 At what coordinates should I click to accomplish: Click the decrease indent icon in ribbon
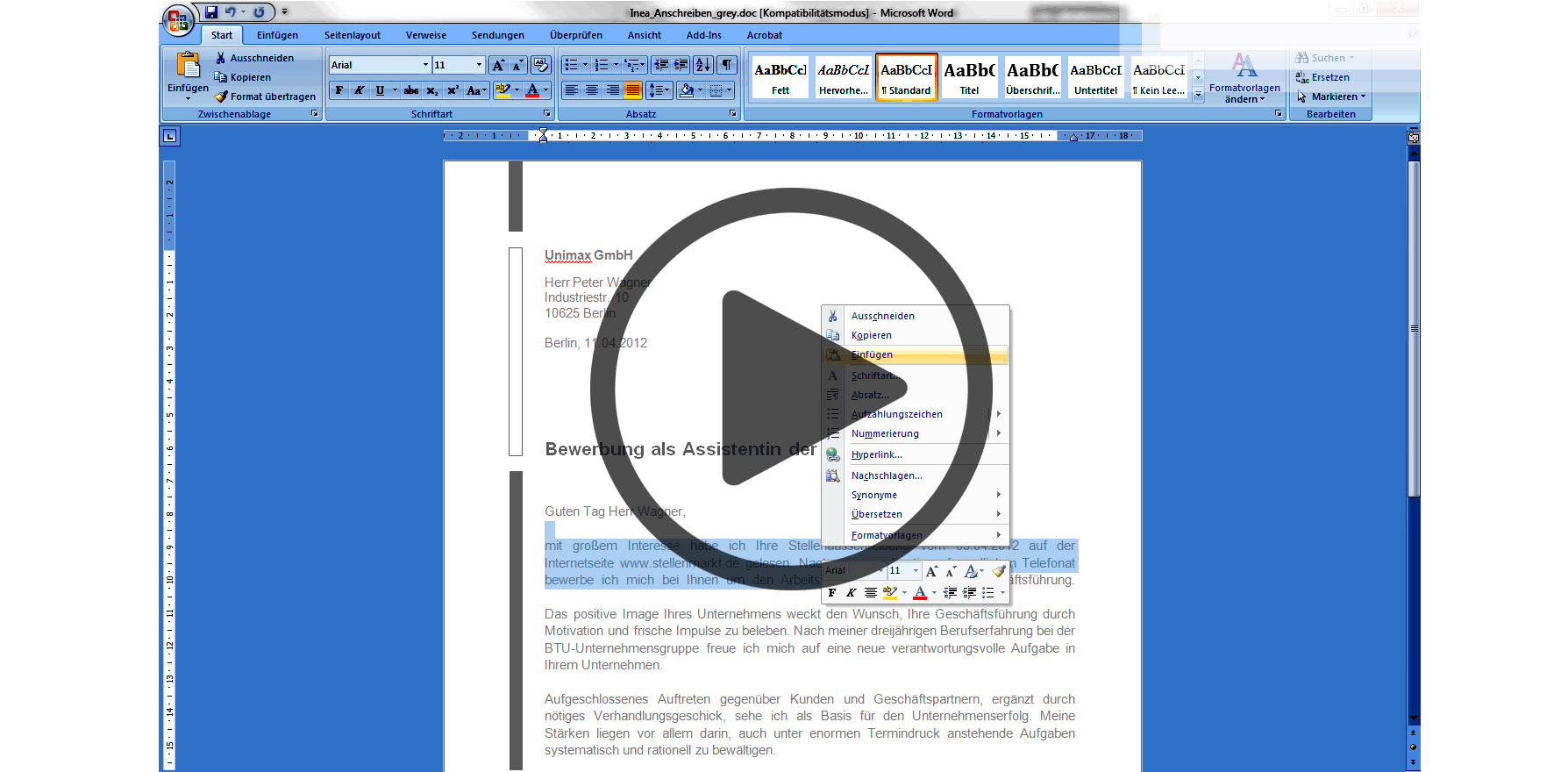click(x=660, y=65)
